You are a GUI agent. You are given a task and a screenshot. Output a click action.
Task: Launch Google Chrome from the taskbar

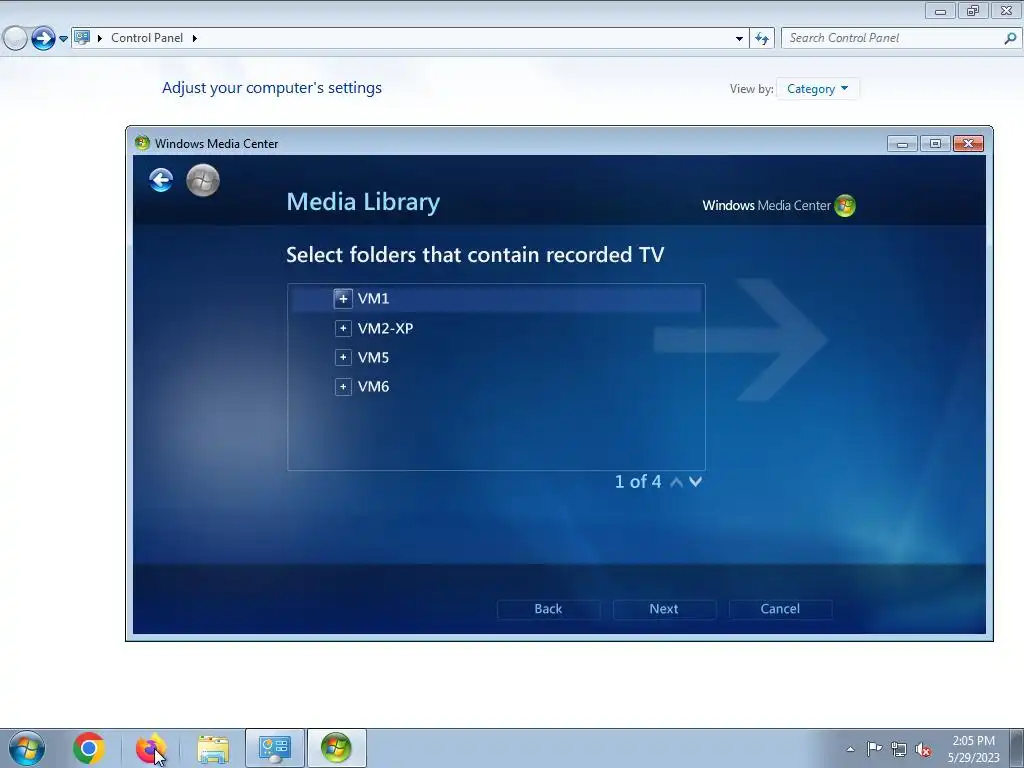89,748
